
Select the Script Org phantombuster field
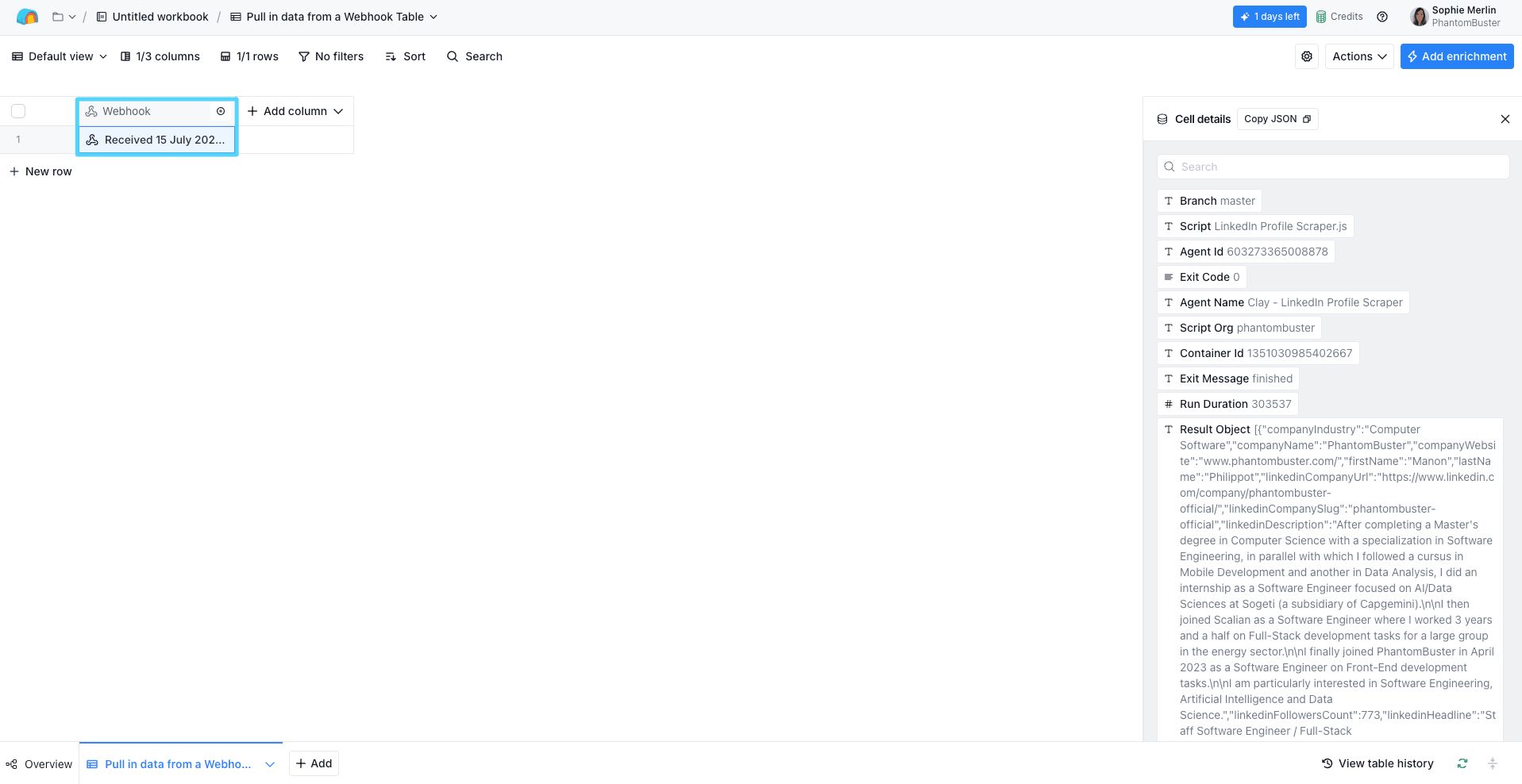coord(1239,328)
